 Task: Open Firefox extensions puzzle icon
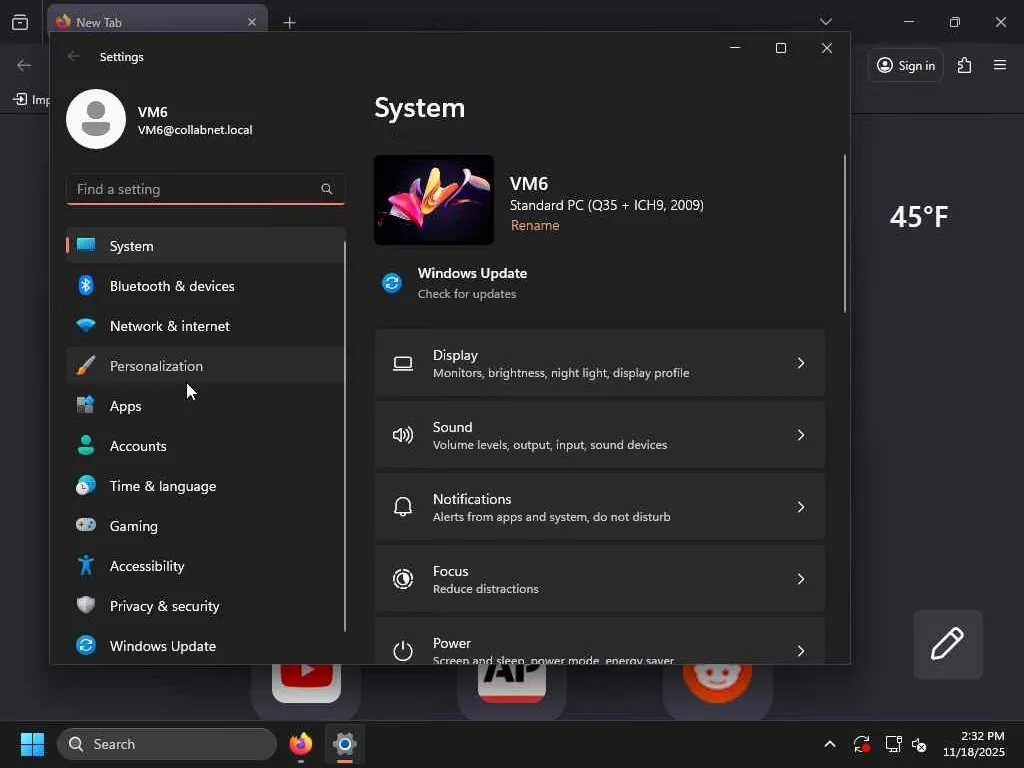pyautogui.click(x=965, y=65)
